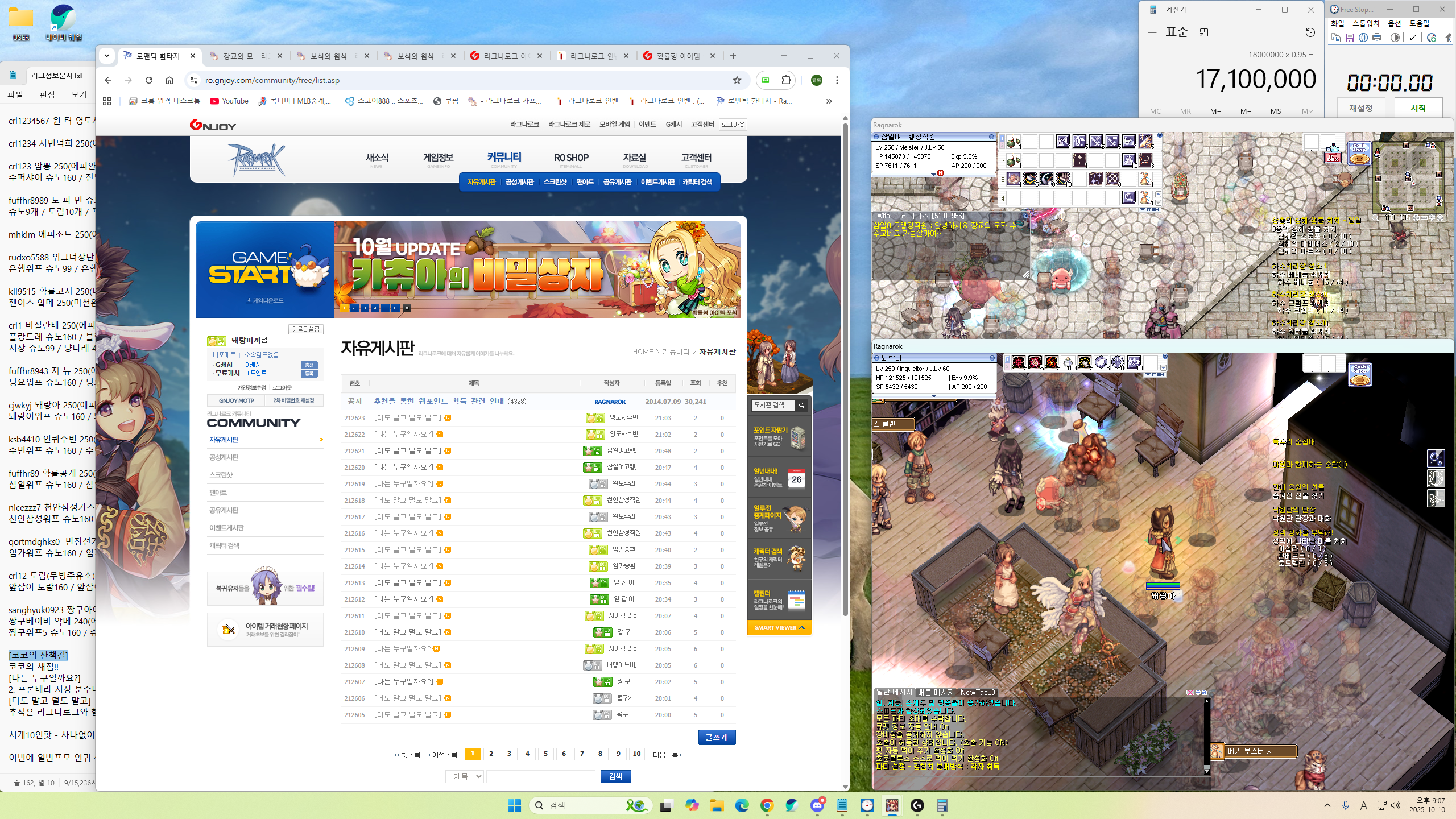Open Chrome extensions puzzle icon
The height and width of the screenshot is (819, 1456).
[786, 80]
